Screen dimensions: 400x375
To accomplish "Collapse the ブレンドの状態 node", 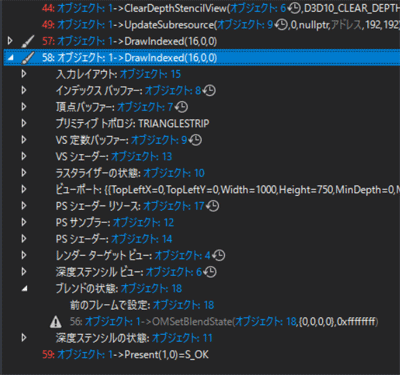I will pyautogui.click(x=24, y=289).
